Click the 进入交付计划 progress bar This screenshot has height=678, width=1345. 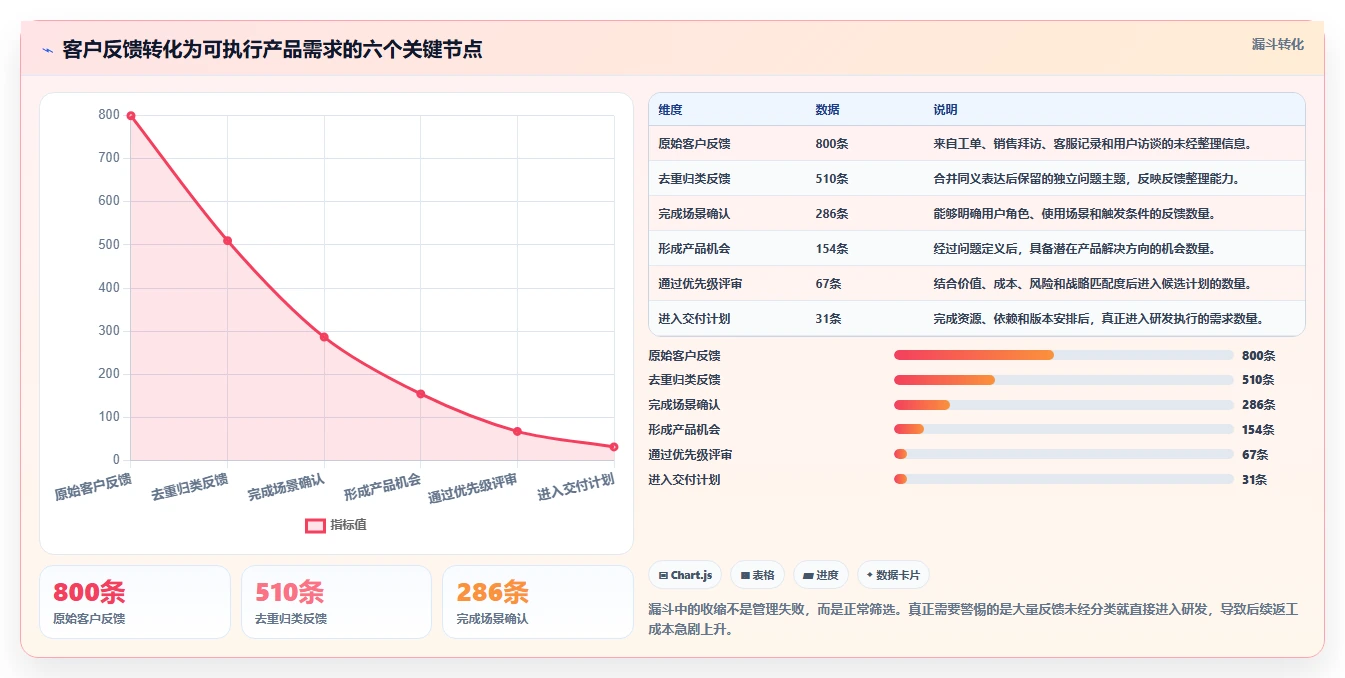[x=1064, y=480]
